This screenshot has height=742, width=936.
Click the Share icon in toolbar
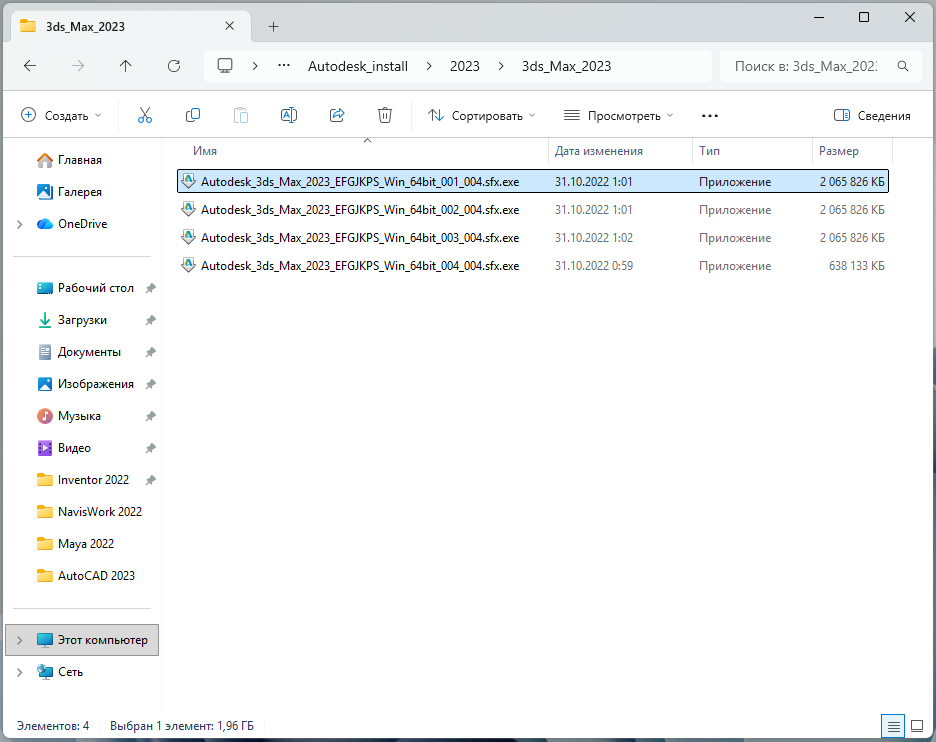point(337,115)
